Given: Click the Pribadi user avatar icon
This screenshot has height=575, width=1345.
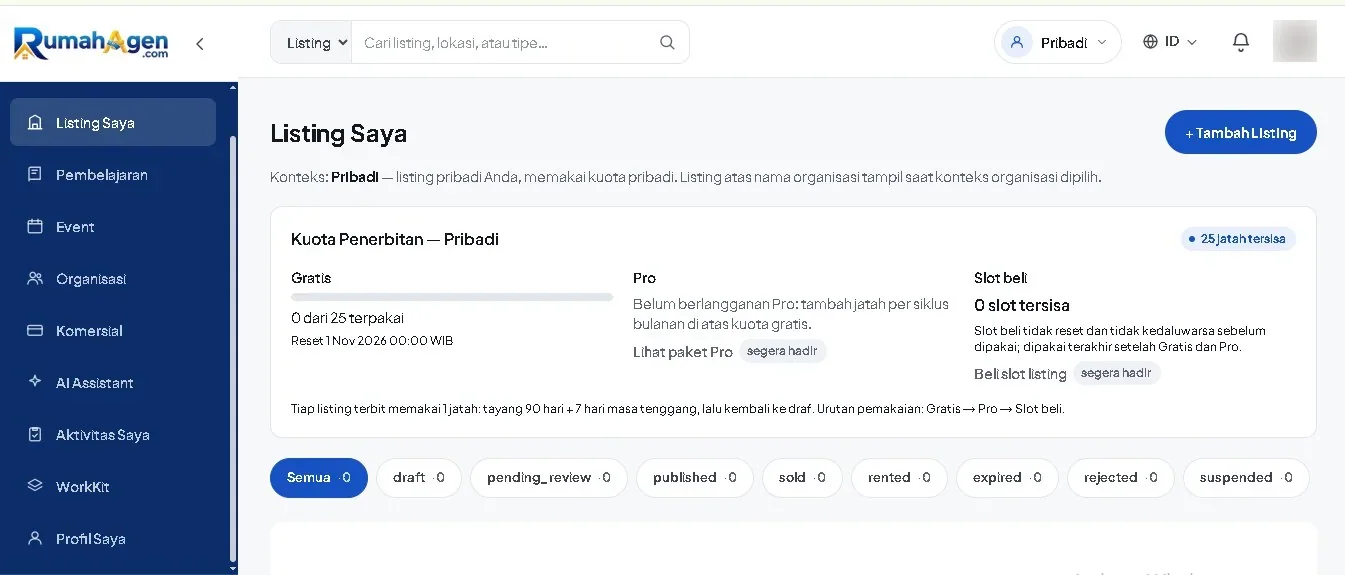Looking at the screenshot, I should coord(1017,42).
